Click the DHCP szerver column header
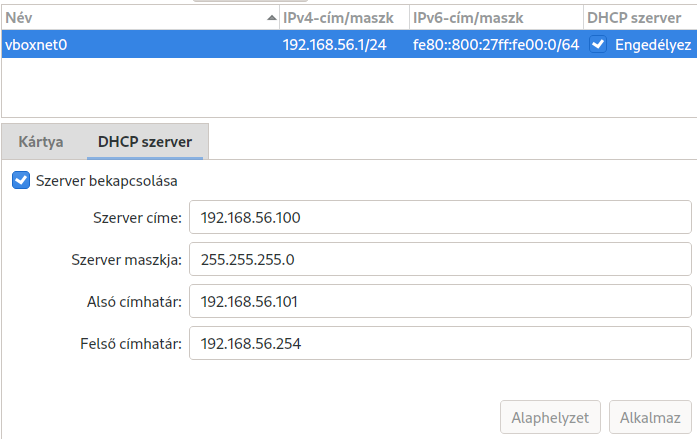The width and height of the screenshot is (697, 439). click(x=640, y=18)
